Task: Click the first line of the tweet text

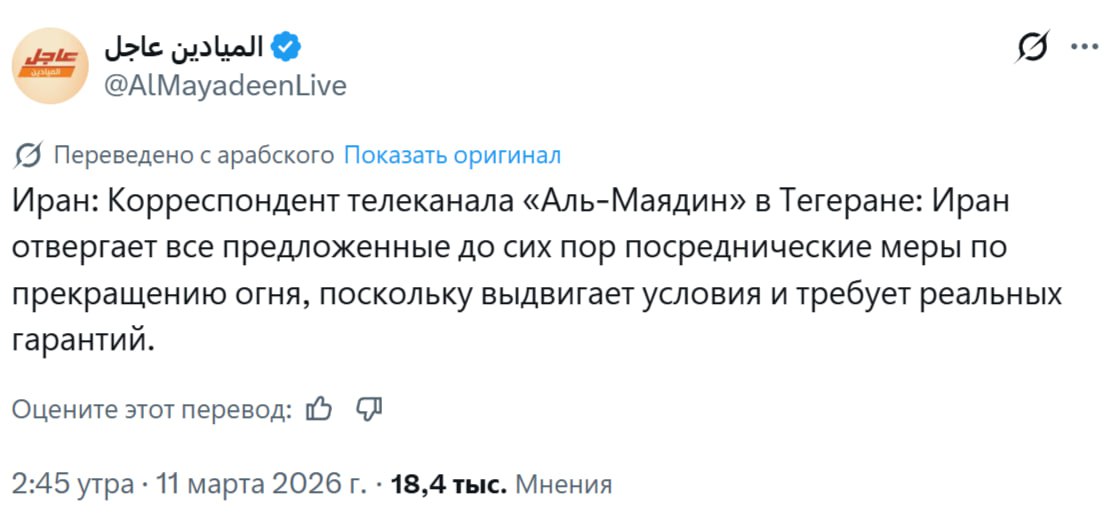Action: (x=512, y=201)
